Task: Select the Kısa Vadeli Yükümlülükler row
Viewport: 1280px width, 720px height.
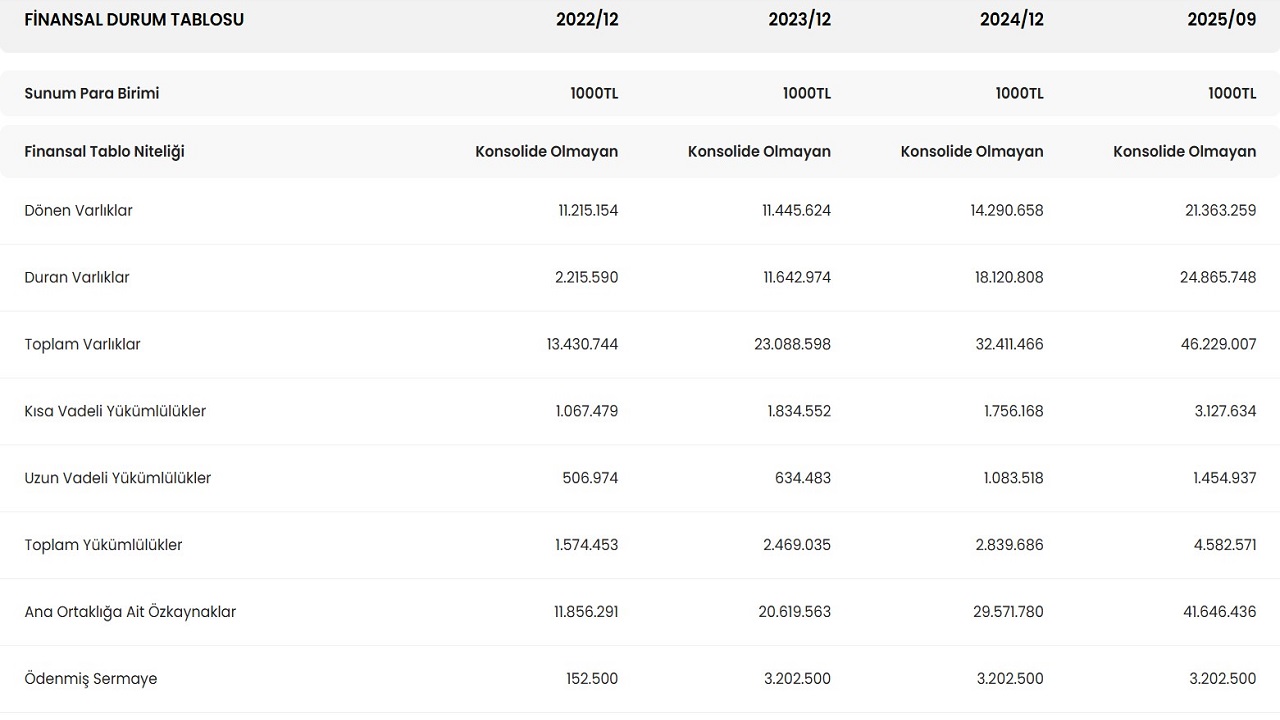Action: (115, 412)
